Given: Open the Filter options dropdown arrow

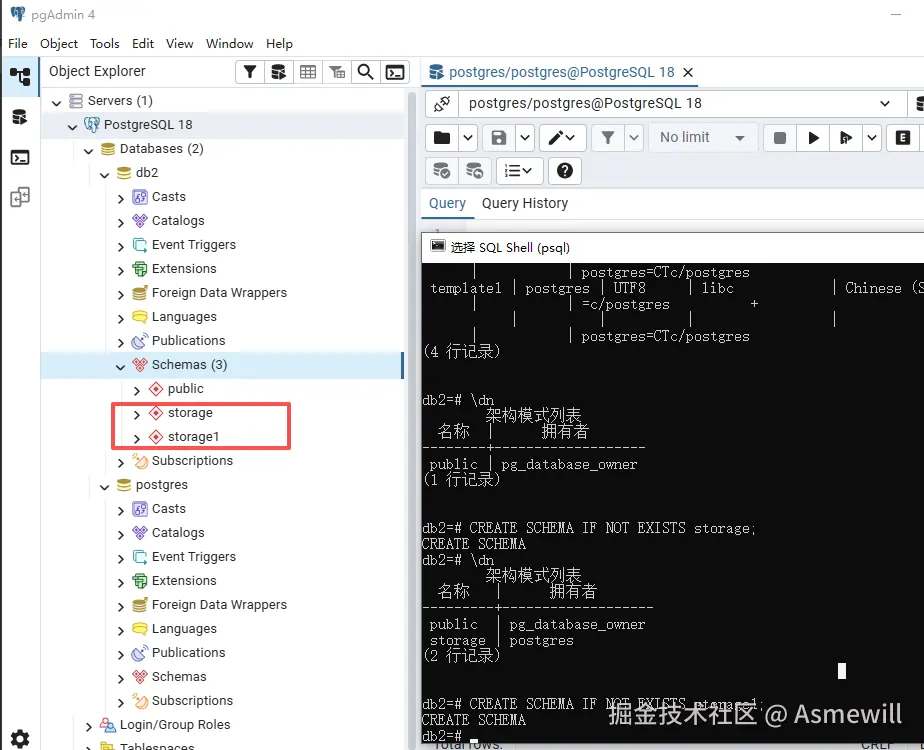Looking at the screenshot, I should coord(633,138).
